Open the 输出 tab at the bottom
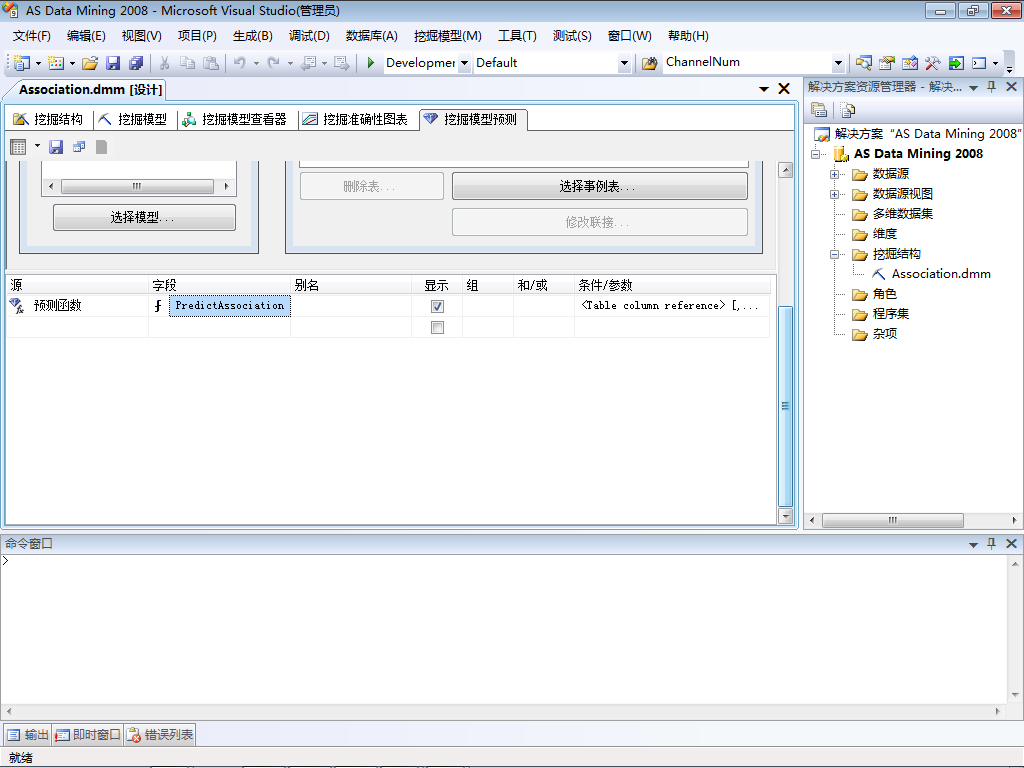This screenshot has width=1024, height=768. pos(27,735)
